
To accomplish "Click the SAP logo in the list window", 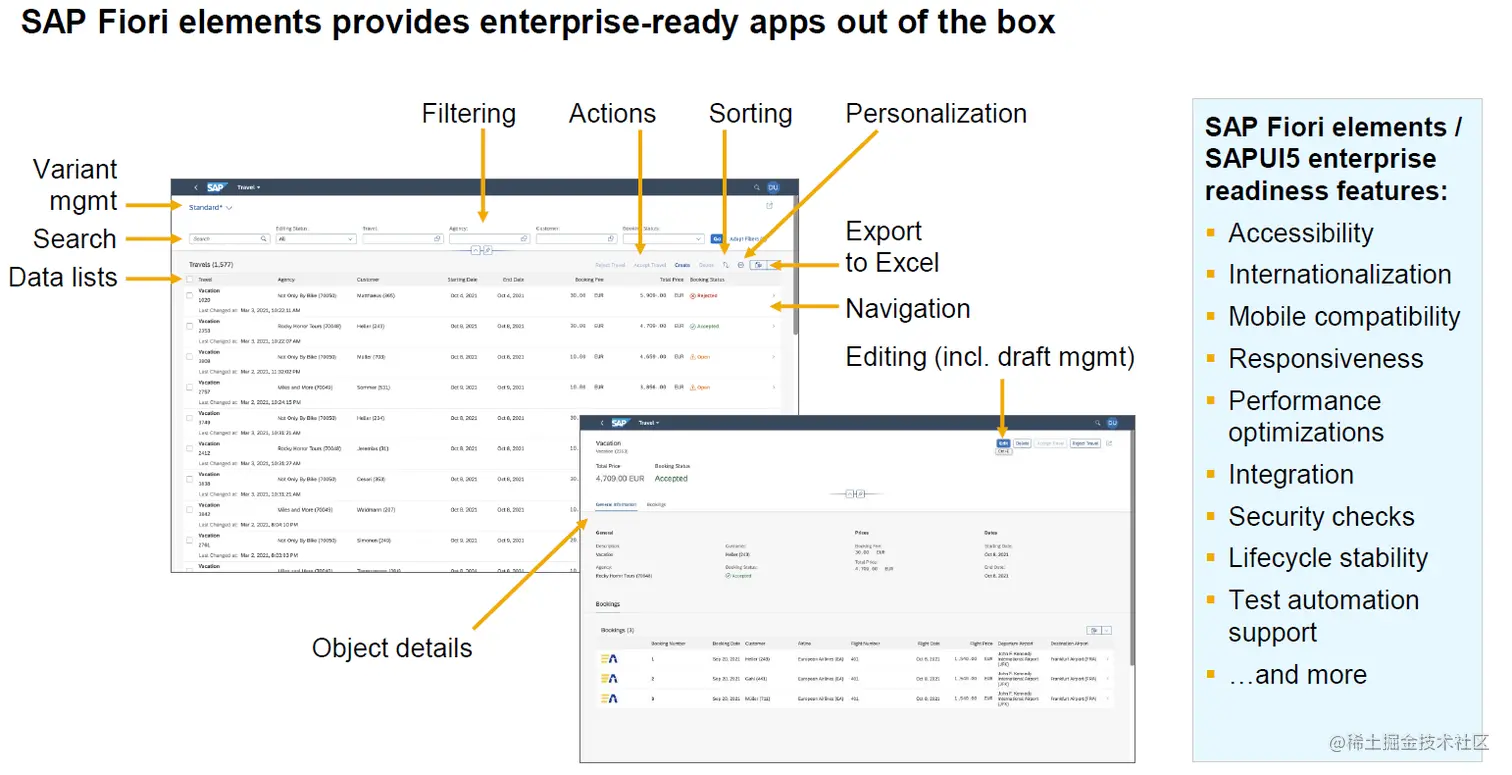I will tap(217, 187).
